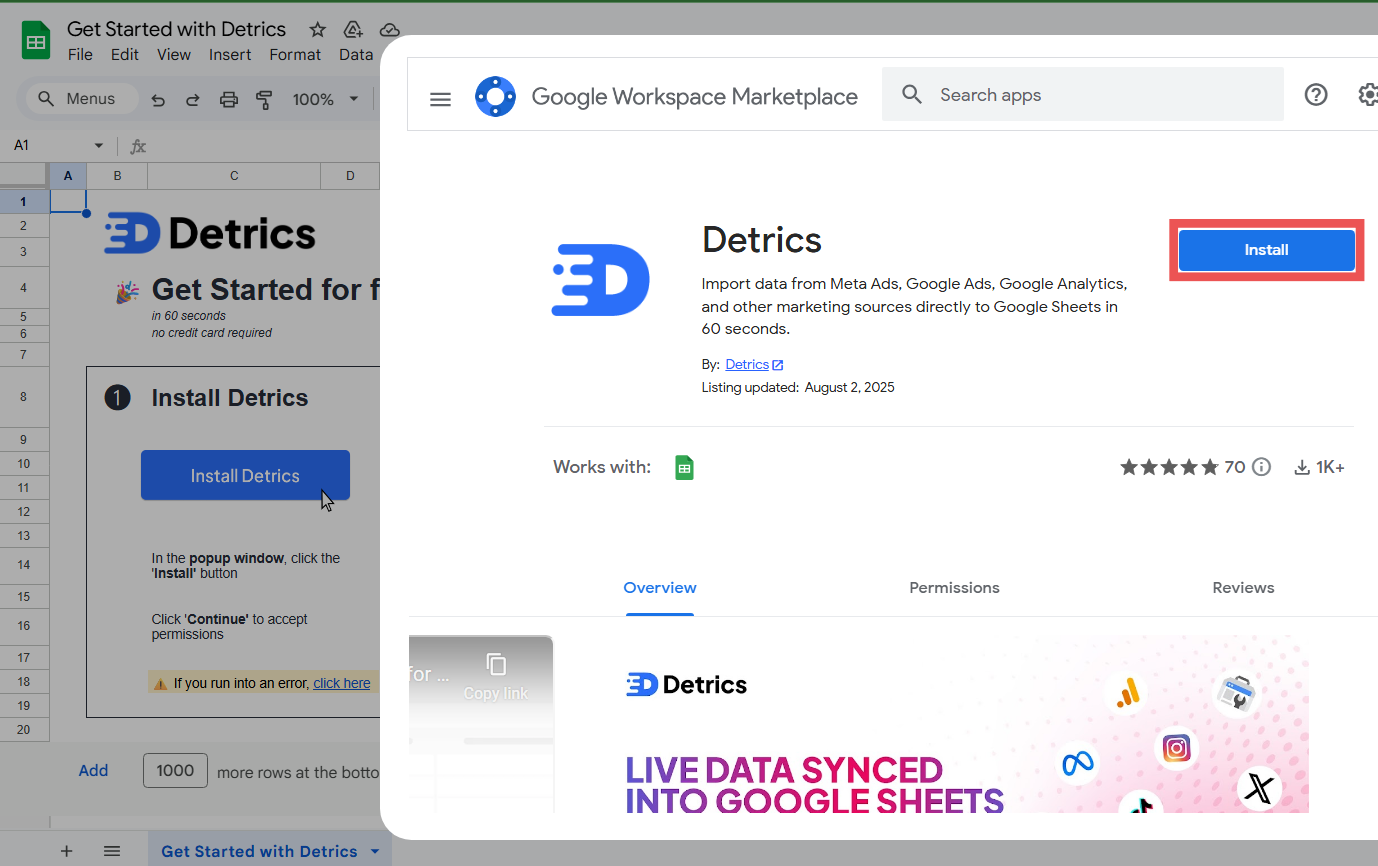Open the Detrics developer link
Screen dimensions: 1378x866
tap(747, 365)
